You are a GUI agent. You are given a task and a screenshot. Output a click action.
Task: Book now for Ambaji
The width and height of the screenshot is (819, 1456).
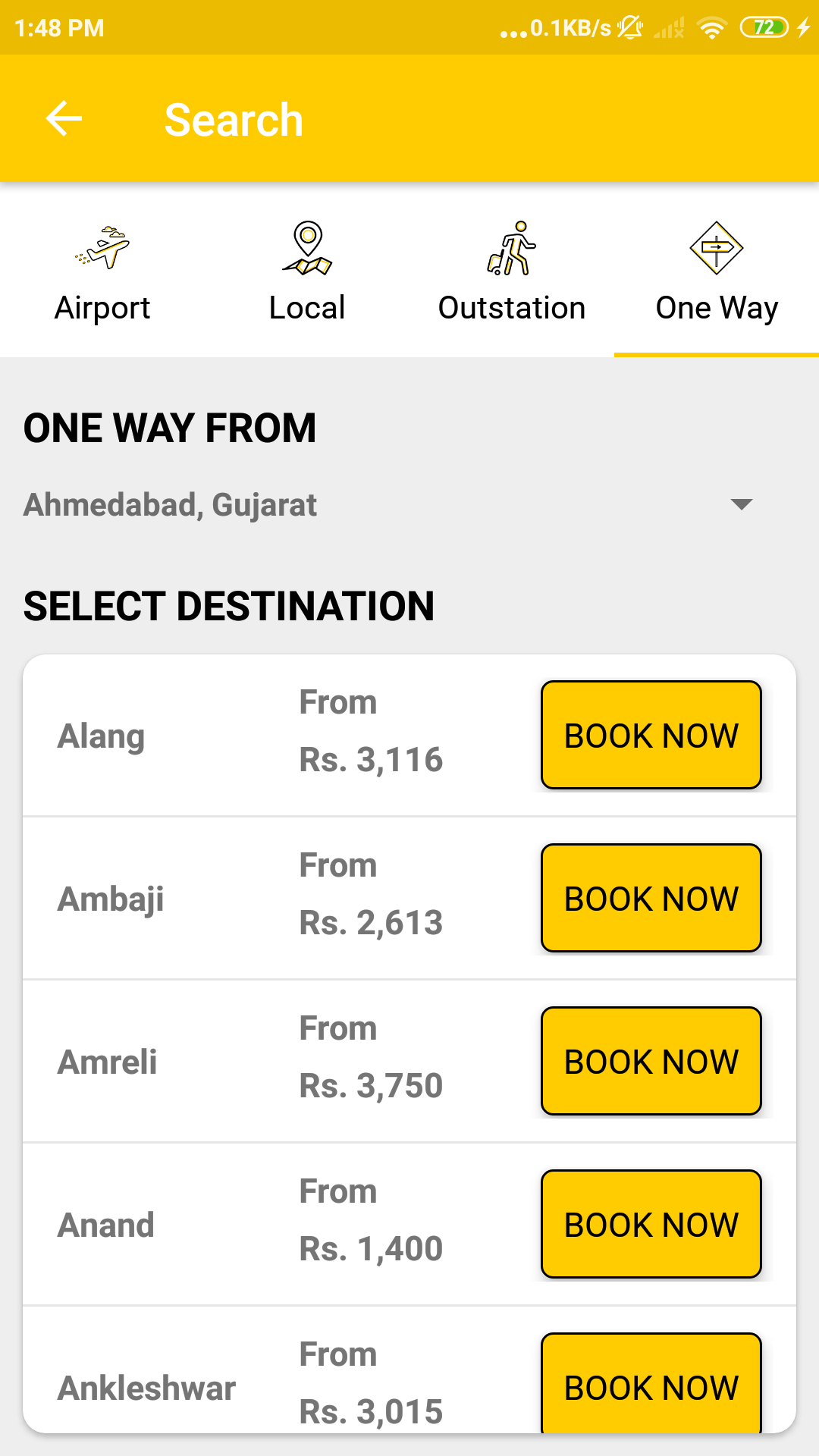tap(651, 898)
